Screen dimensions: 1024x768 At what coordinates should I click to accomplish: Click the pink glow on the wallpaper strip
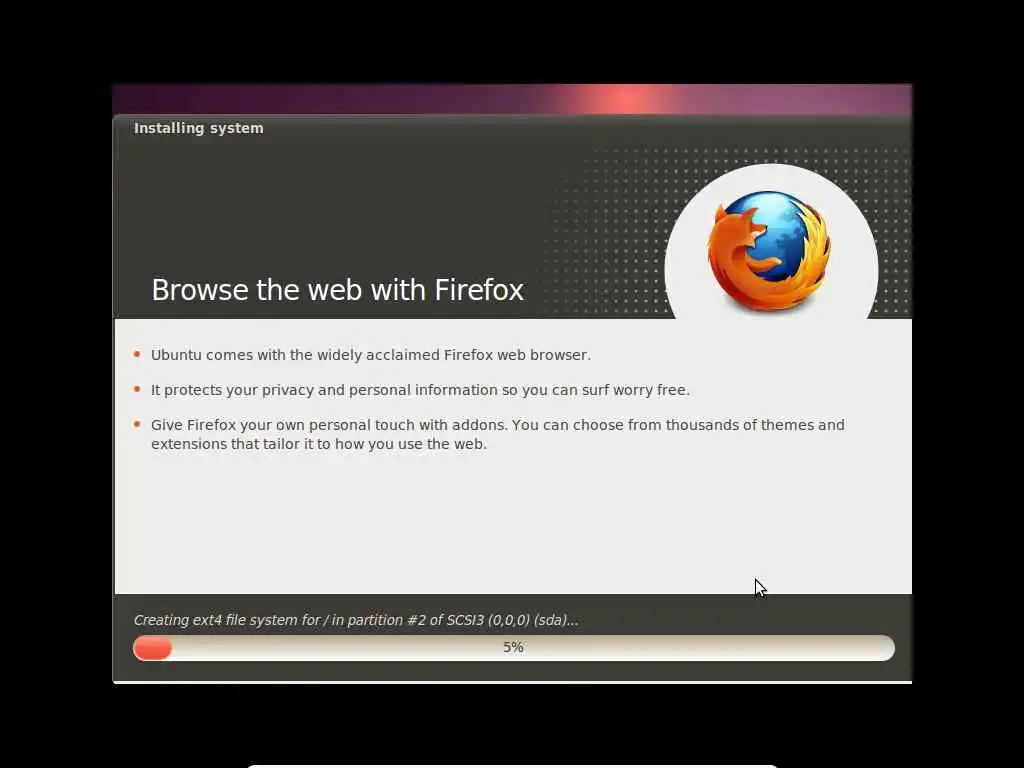(x=626, y=99)
